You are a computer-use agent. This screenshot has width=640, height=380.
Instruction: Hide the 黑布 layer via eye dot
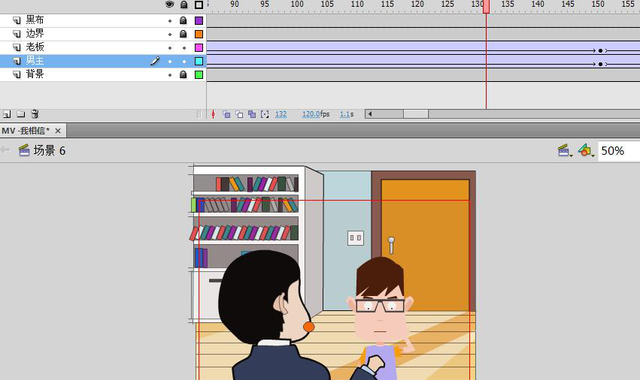coord(170,21)
